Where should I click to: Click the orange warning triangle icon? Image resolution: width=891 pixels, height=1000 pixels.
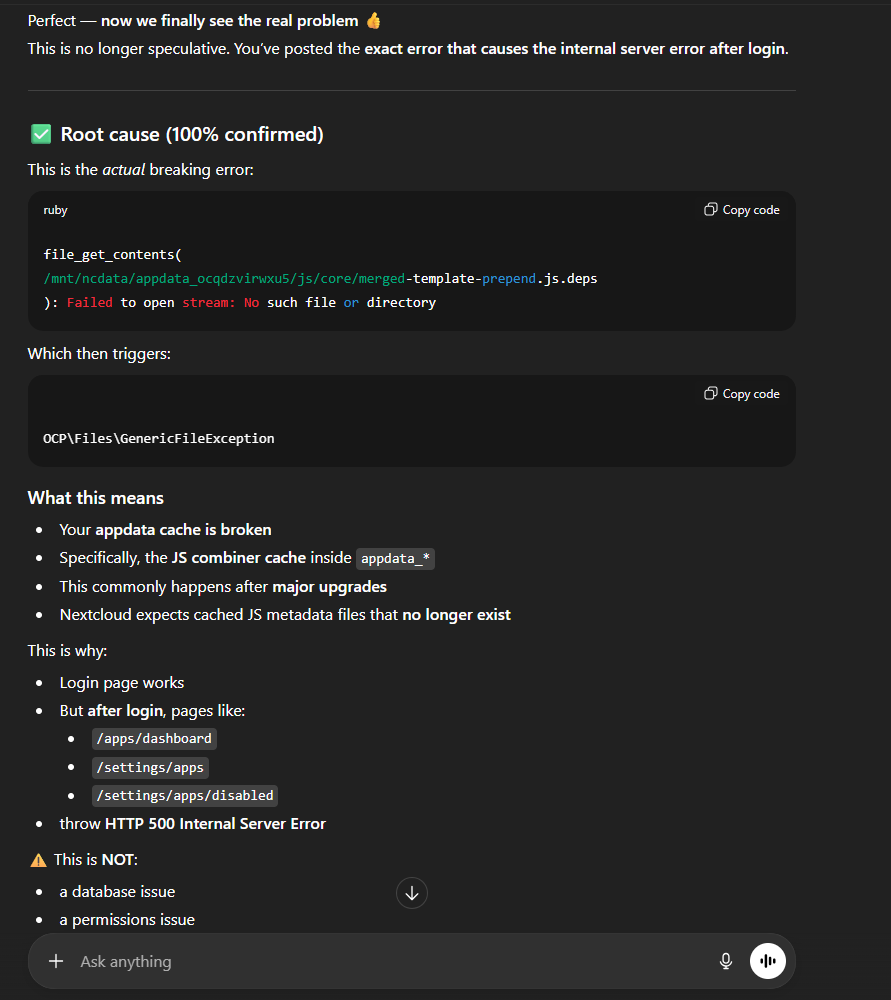point(38,860)
